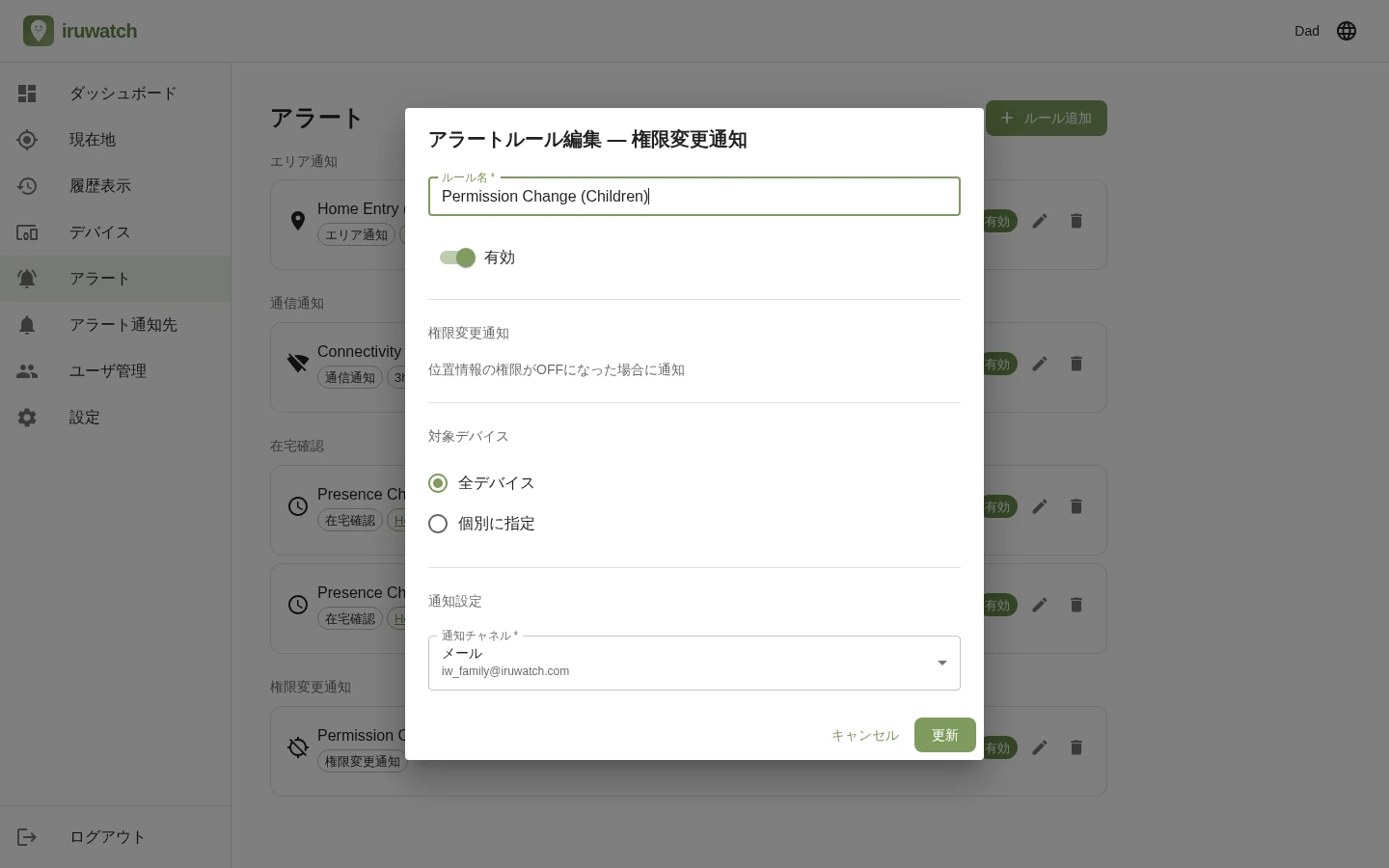Click the ルール追加 button
This screenshot has height=868, width=1389.
pos(1047,118)
